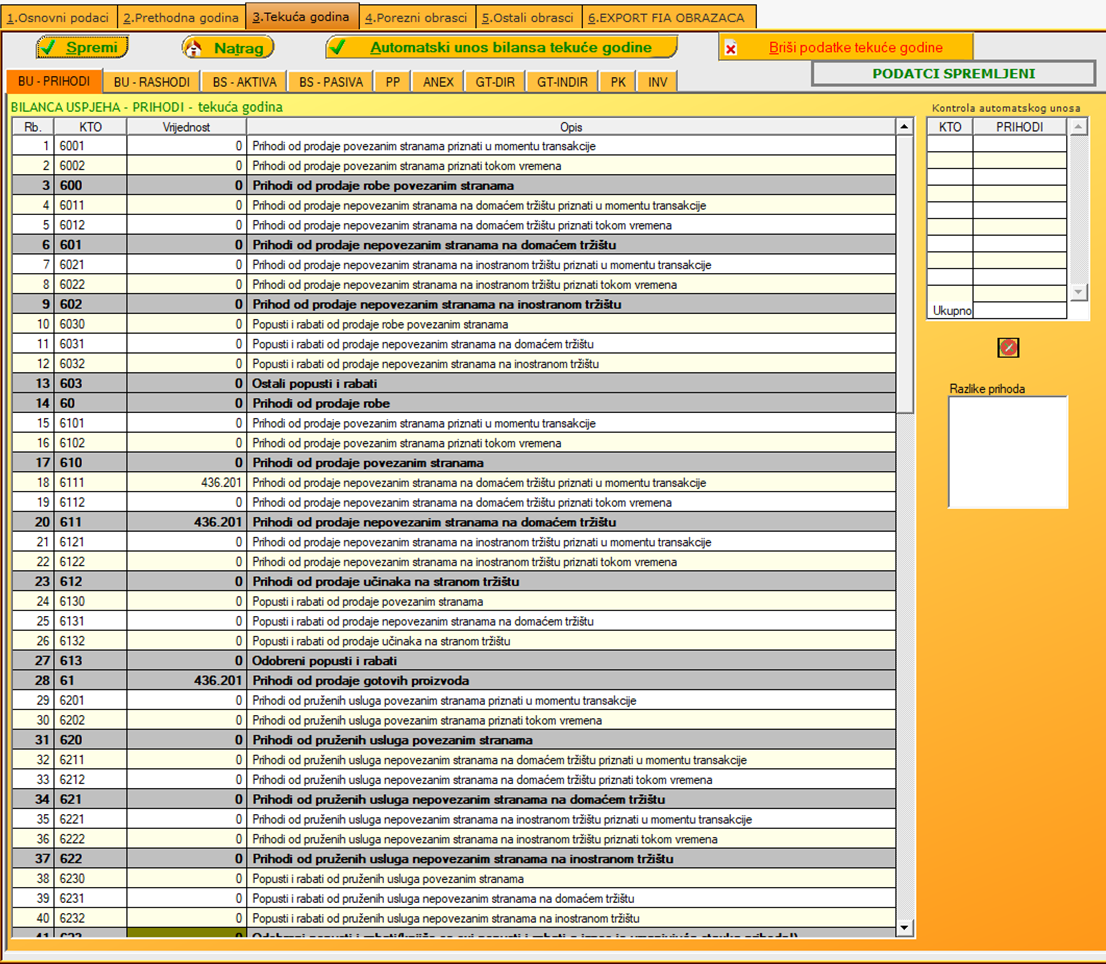Click Vrijednost cell 436.201 for KTO 6111
This screenshot has width=1106, height=964.
186,482
